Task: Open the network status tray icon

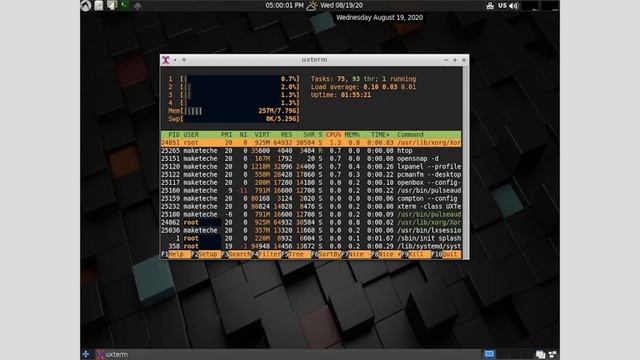Action: (490, 6)
